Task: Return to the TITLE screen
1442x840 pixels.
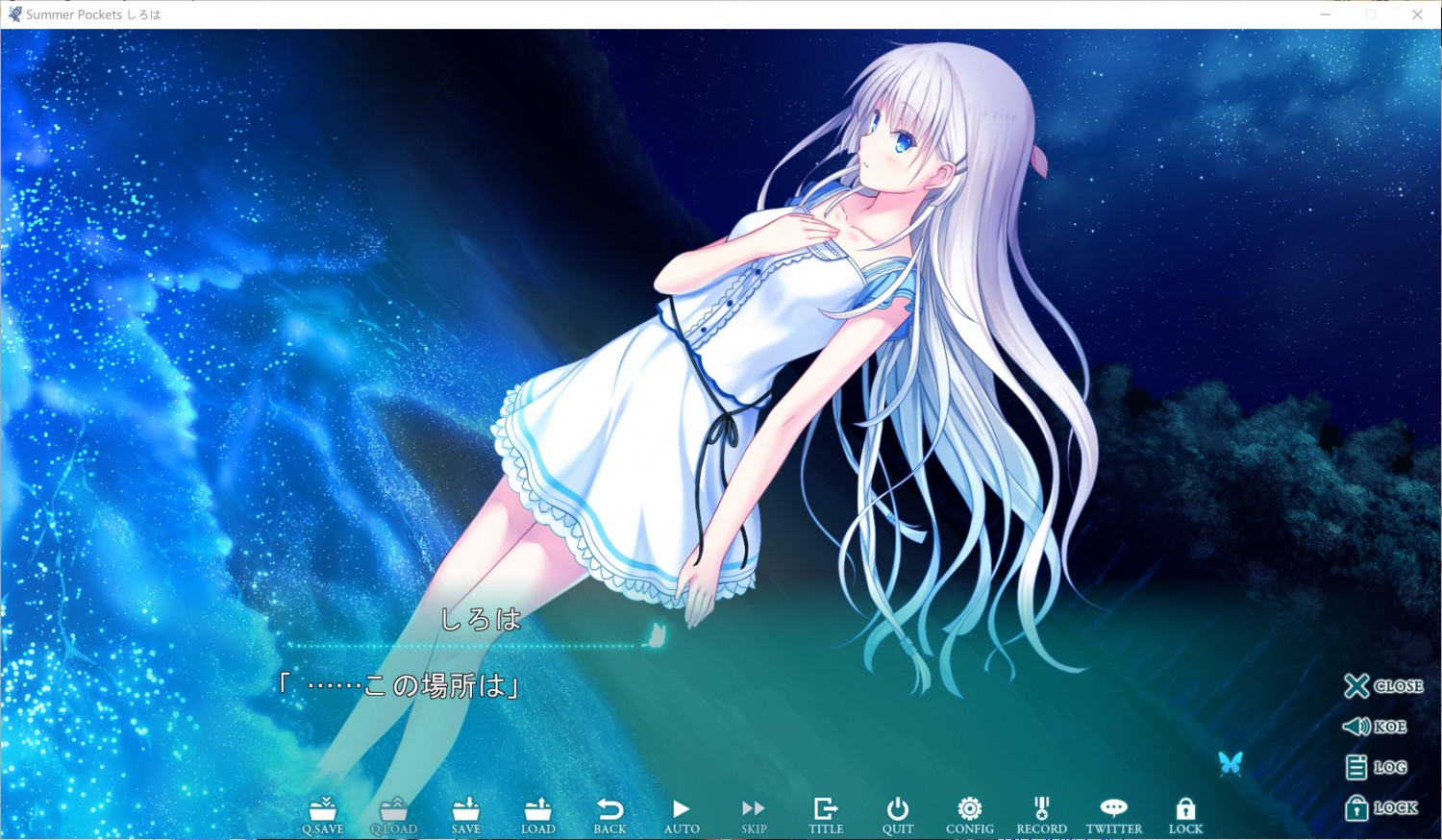Action: pyautogui.click(x=826, y=816)
